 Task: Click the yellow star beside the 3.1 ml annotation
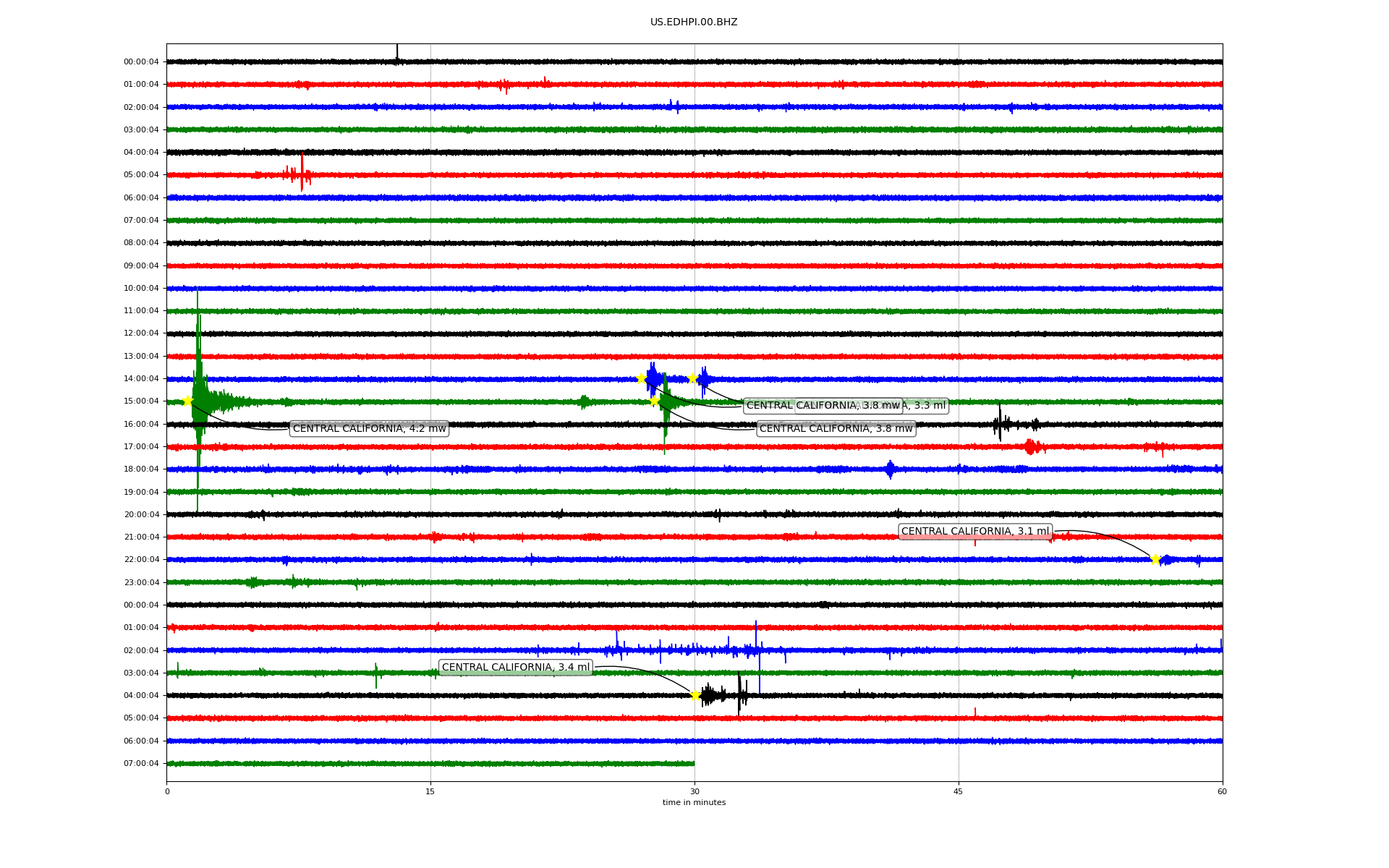1155,559
